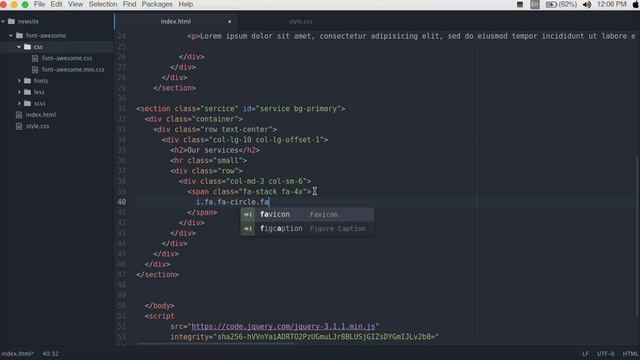
Task: Open font-awesome.min.css in tree
Action: click(73, 70)
